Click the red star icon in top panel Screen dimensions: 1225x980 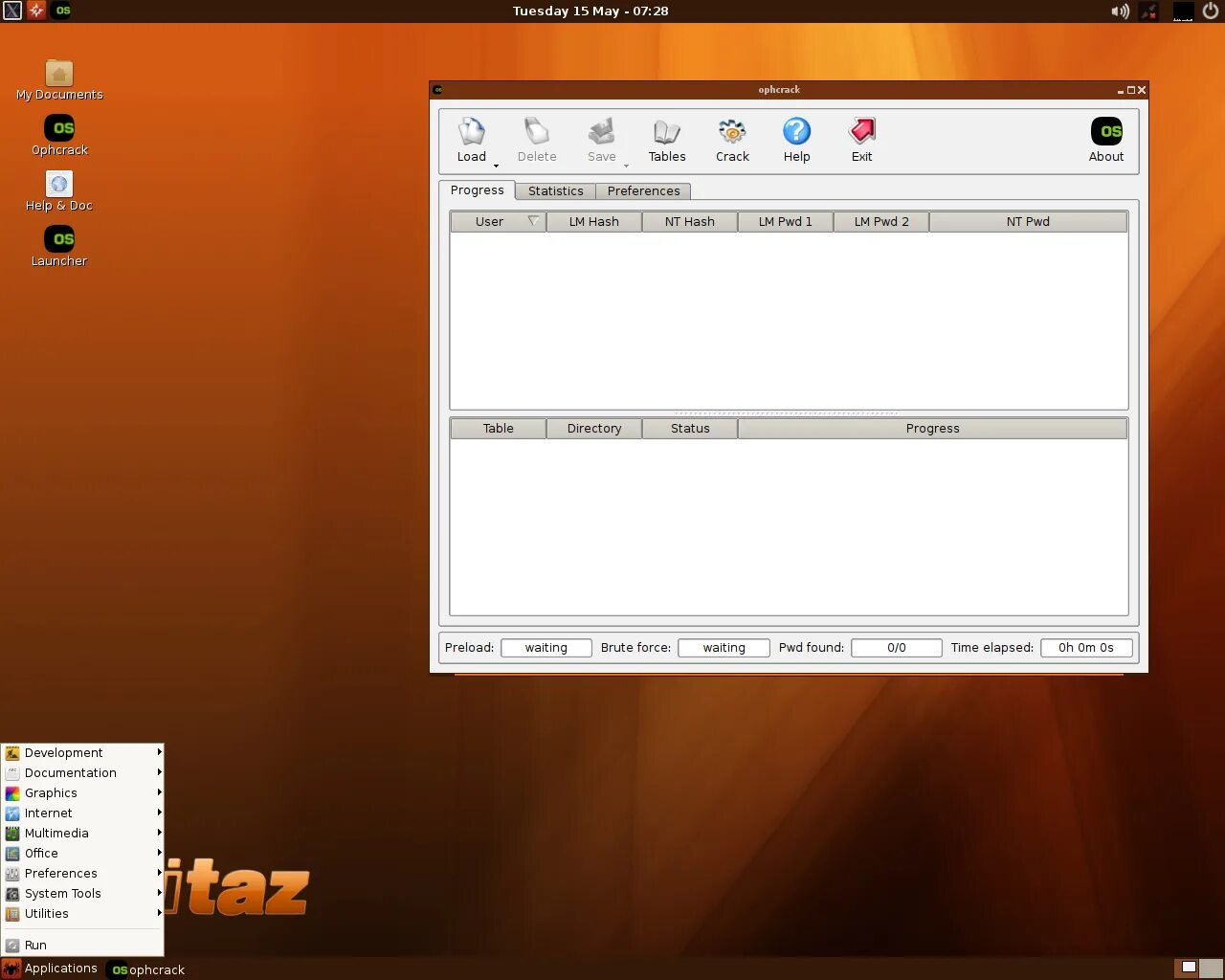tap(36, 11)
